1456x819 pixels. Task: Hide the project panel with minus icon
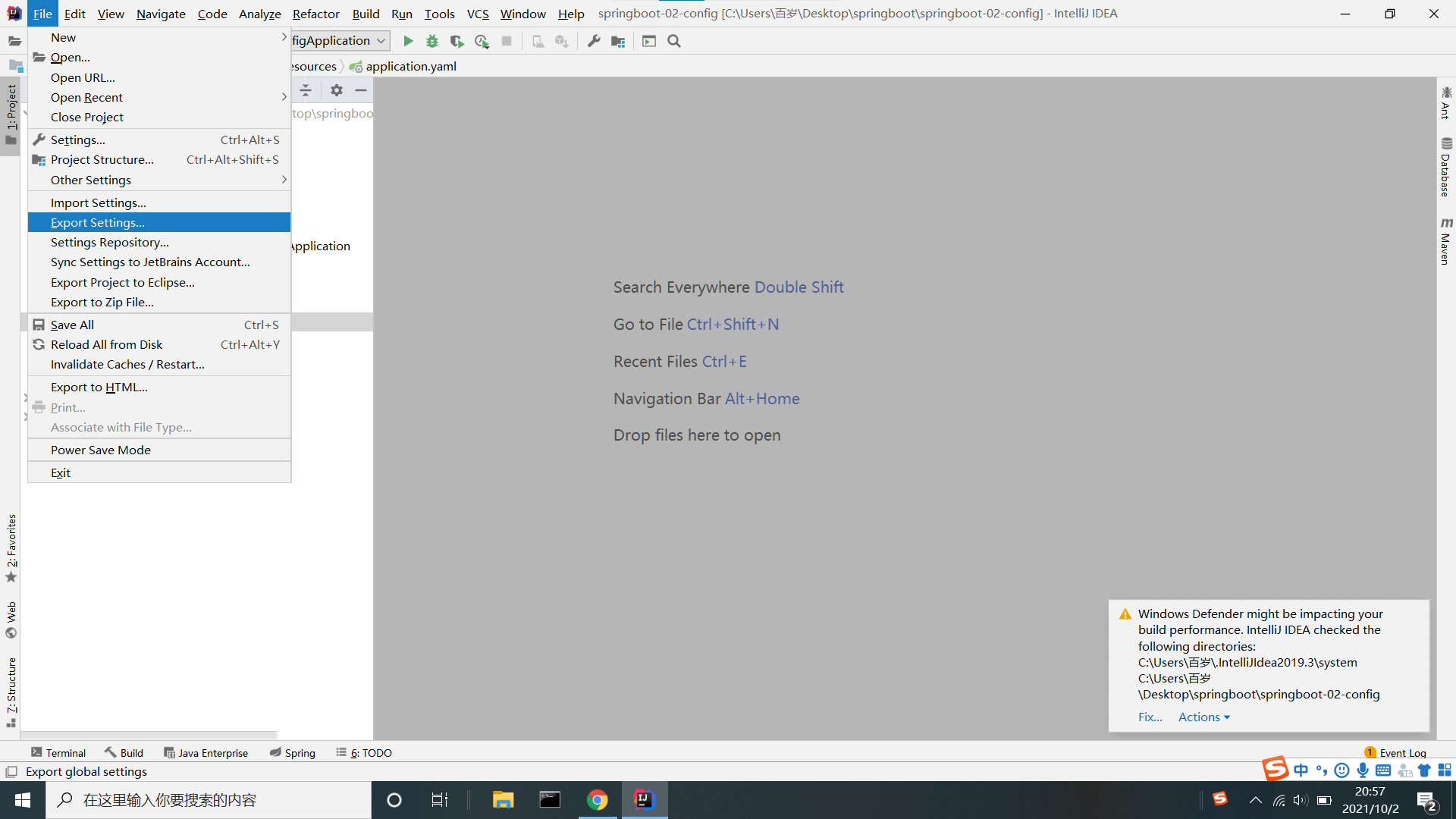pyautogui.click(x=361, y=90)
